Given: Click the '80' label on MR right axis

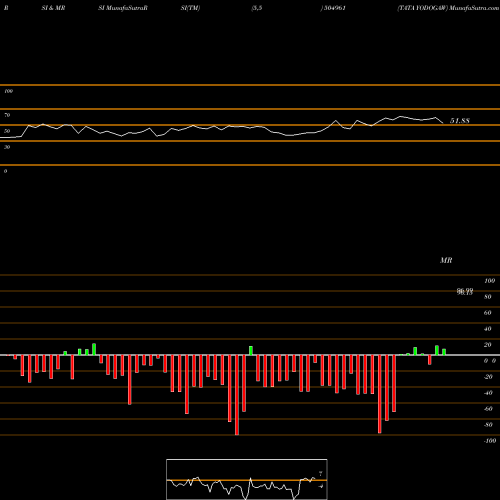Looking at the screenshot, I should pyautogui.click(x=488, y=297).
